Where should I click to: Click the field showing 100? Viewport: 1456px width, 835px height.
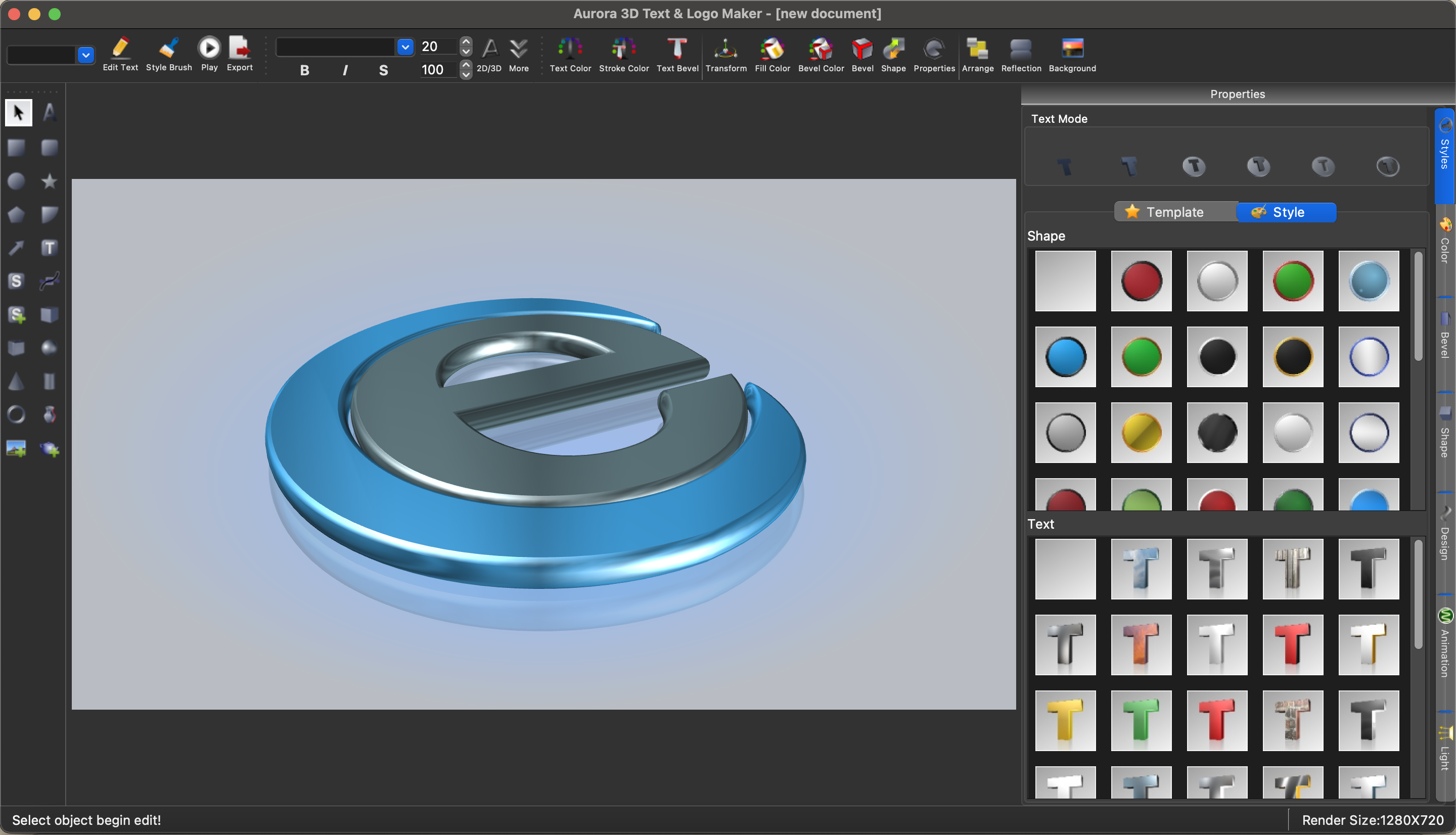click(x=439, y=70)
